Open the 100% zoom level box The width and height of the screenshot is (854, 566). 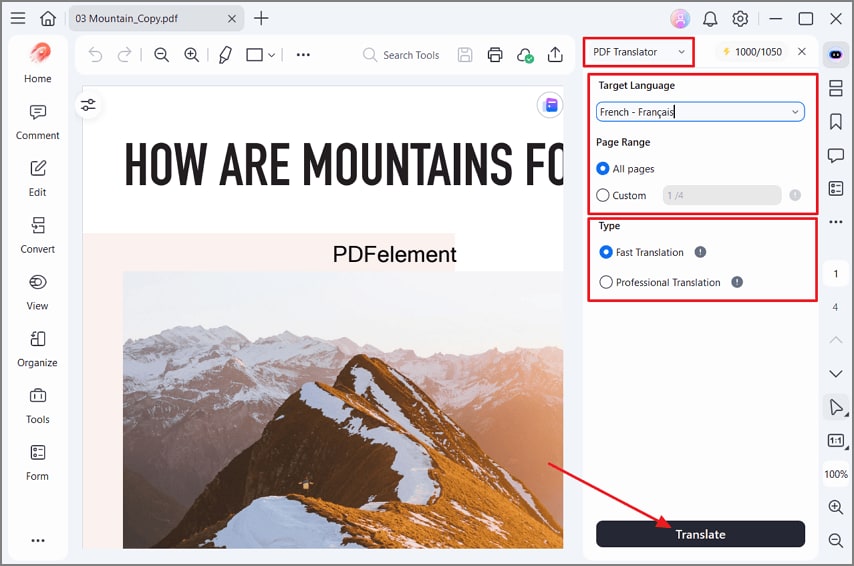[x=835, y=474]
